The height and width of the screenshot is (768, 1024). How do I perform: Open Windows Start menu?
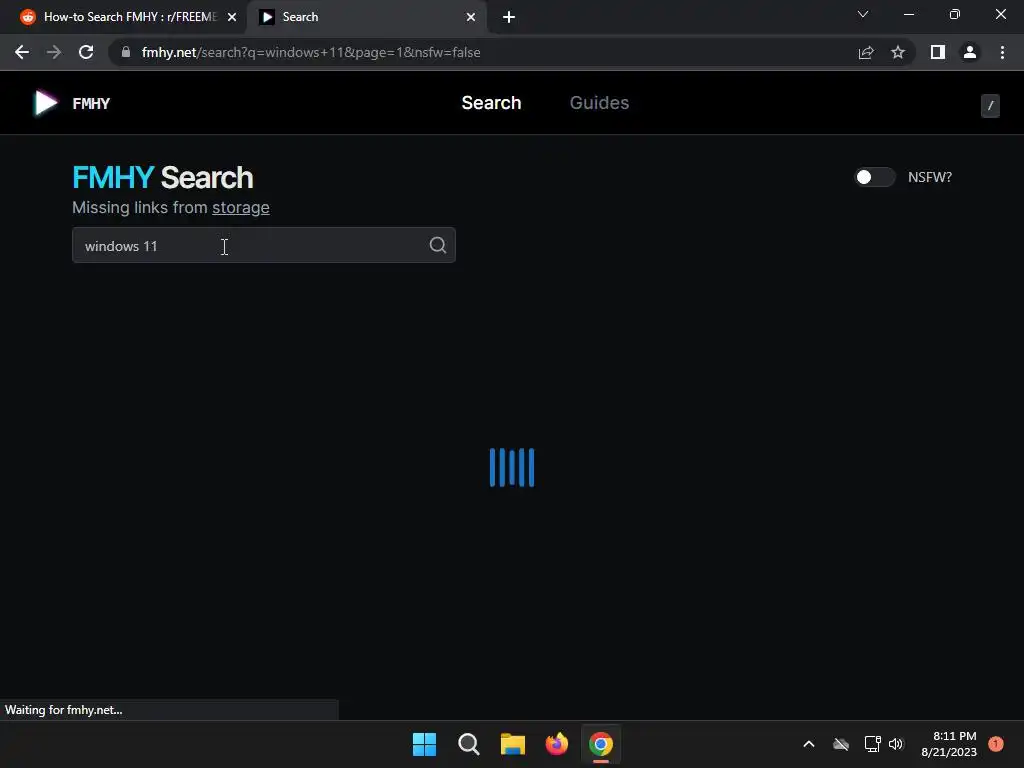[424, 744]
